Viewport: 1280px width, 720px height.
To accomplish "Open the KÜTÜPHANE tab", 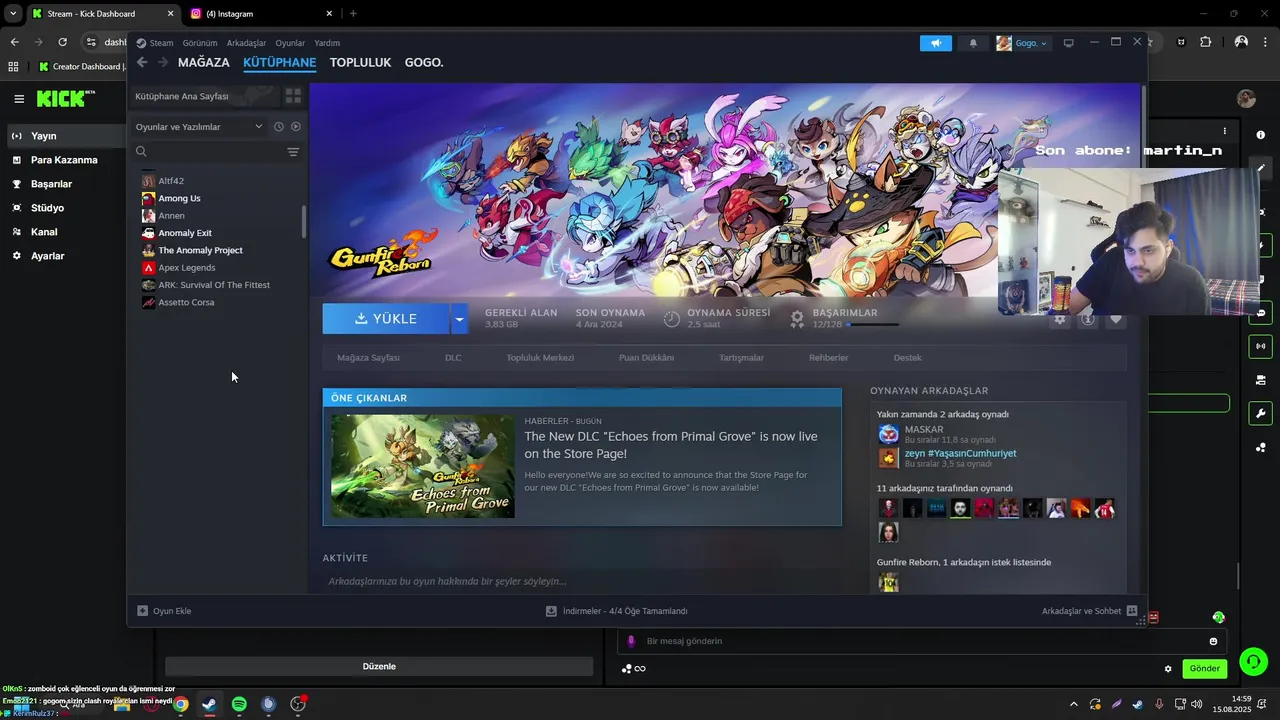I will click(x=279, y=62).
